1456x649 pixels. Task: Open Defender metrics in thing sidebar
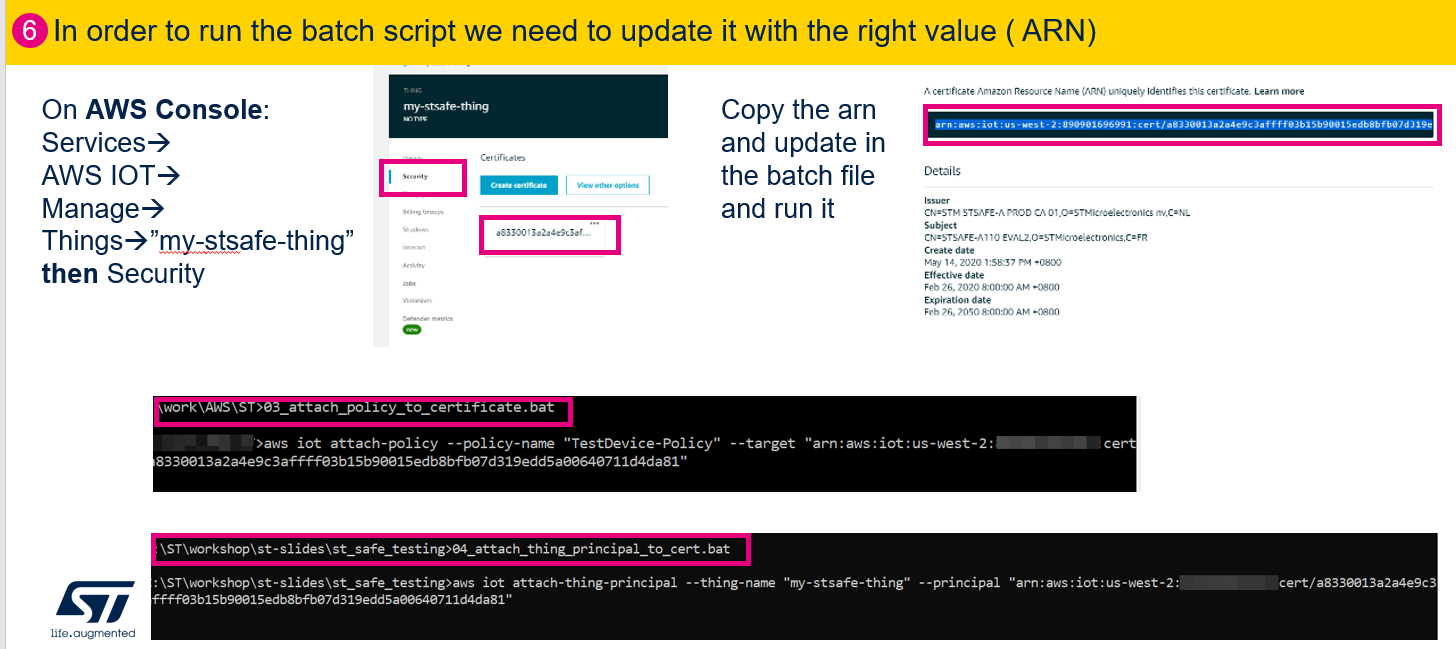coord(428,318)
